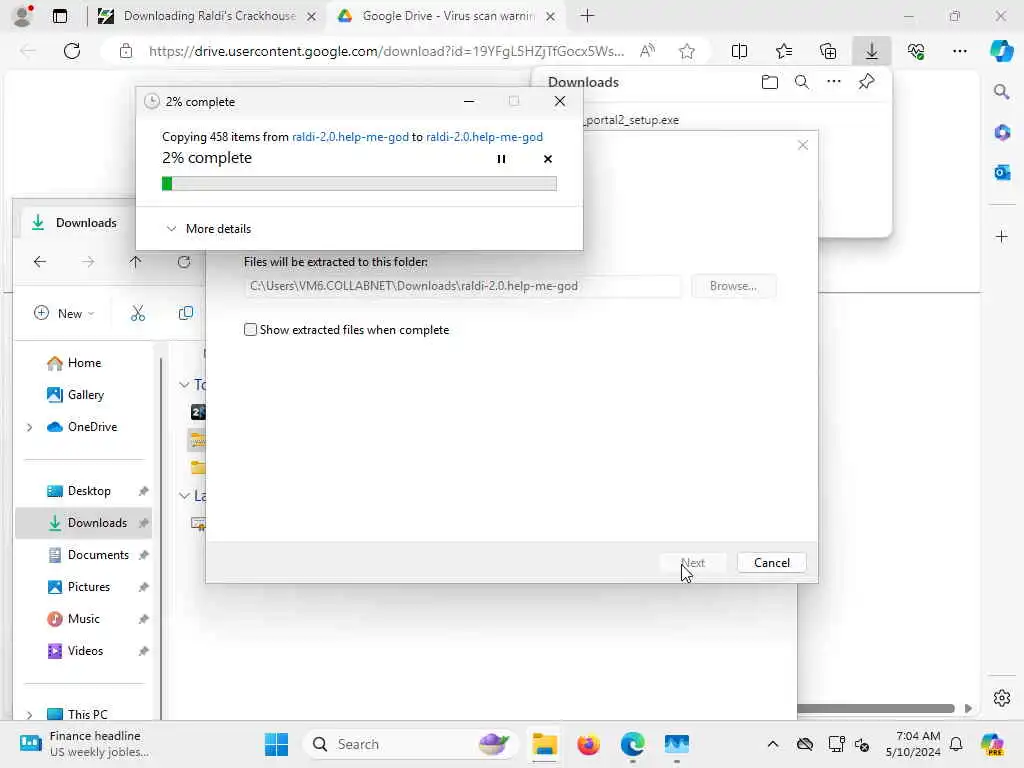Image resolution: width=1024 pixels, height=768 pixels.
Task: Show hidden system tray icons
Action: pos(773,744)
